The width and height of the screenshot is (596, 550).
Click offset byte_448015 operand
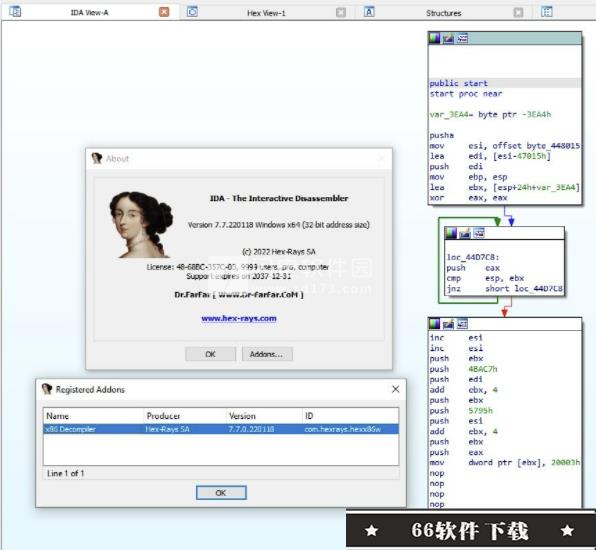point(536,146)
